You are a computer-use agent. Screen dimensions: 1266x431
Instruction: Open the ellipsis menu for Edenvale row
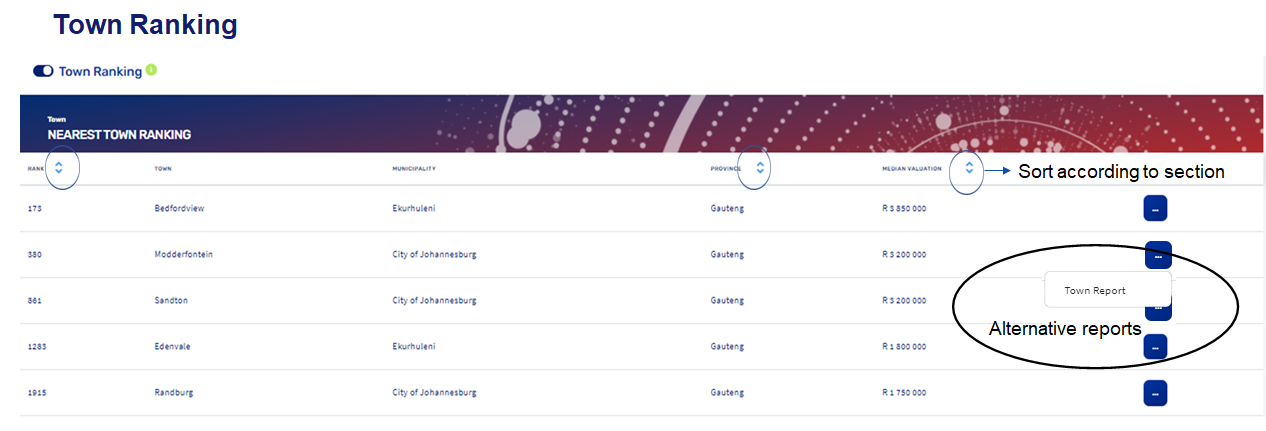coord(1155,346)
